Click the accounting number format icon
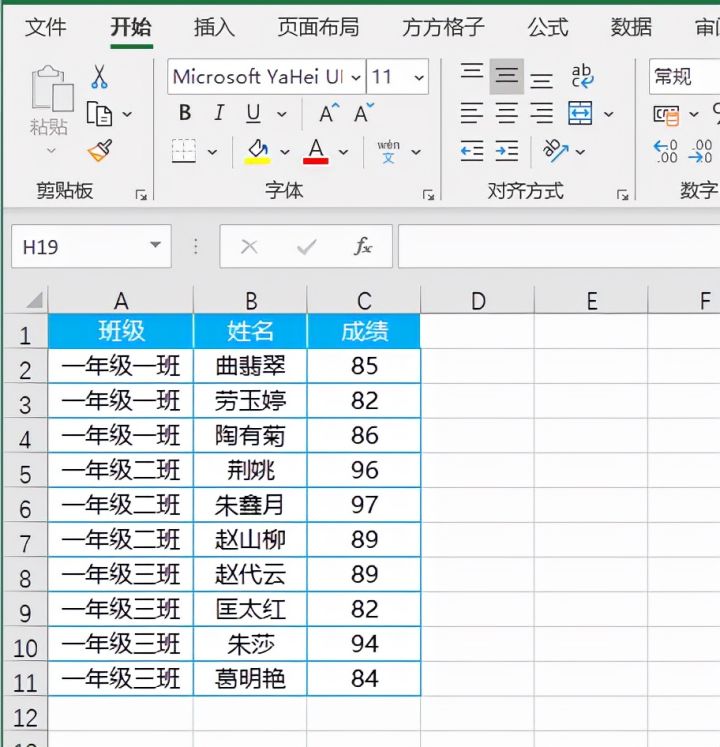This screenshot has height=747, width=720. click(x=666, y=115)
